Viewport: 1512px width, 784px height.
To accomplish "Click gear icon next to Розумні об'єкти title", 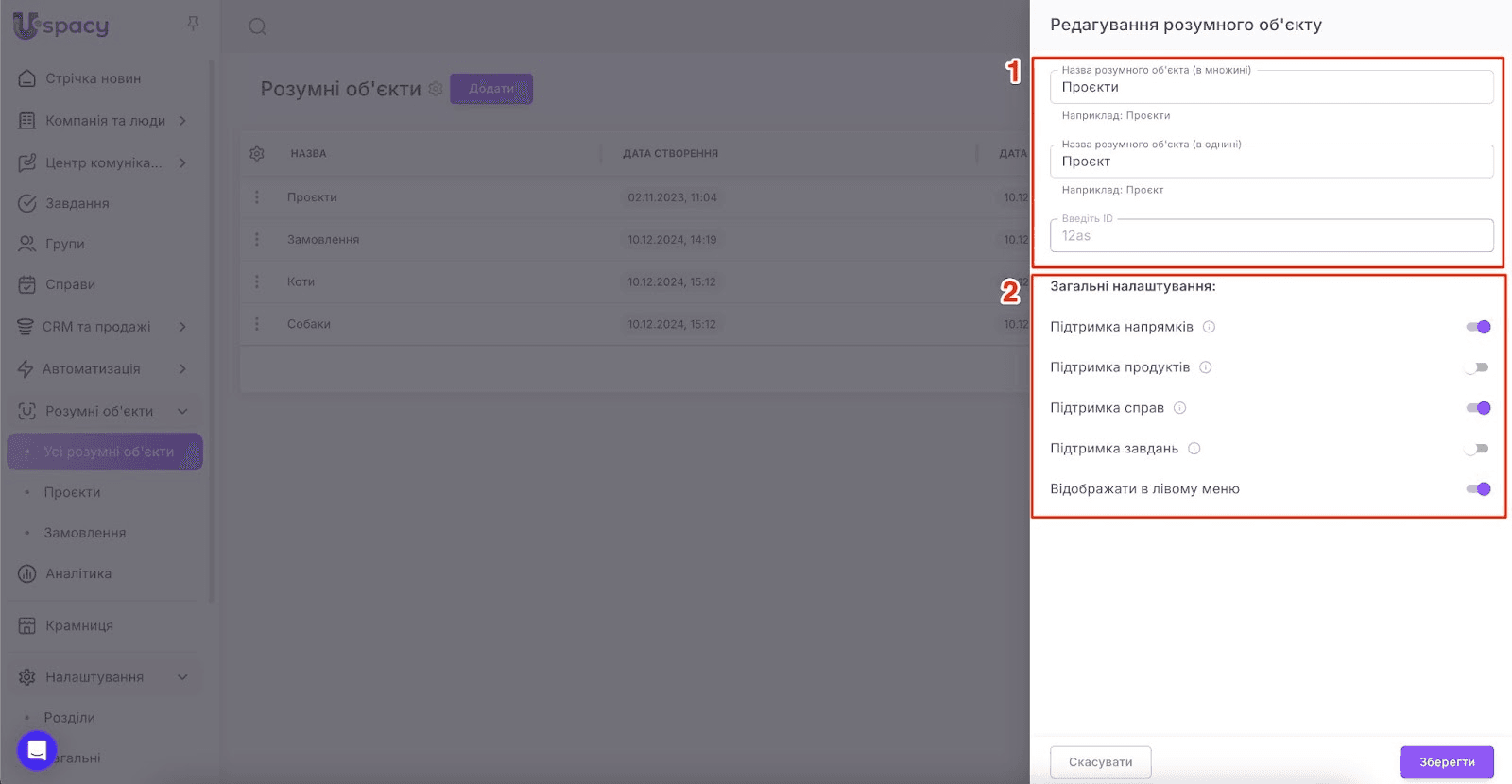I will tap(436, 89).
